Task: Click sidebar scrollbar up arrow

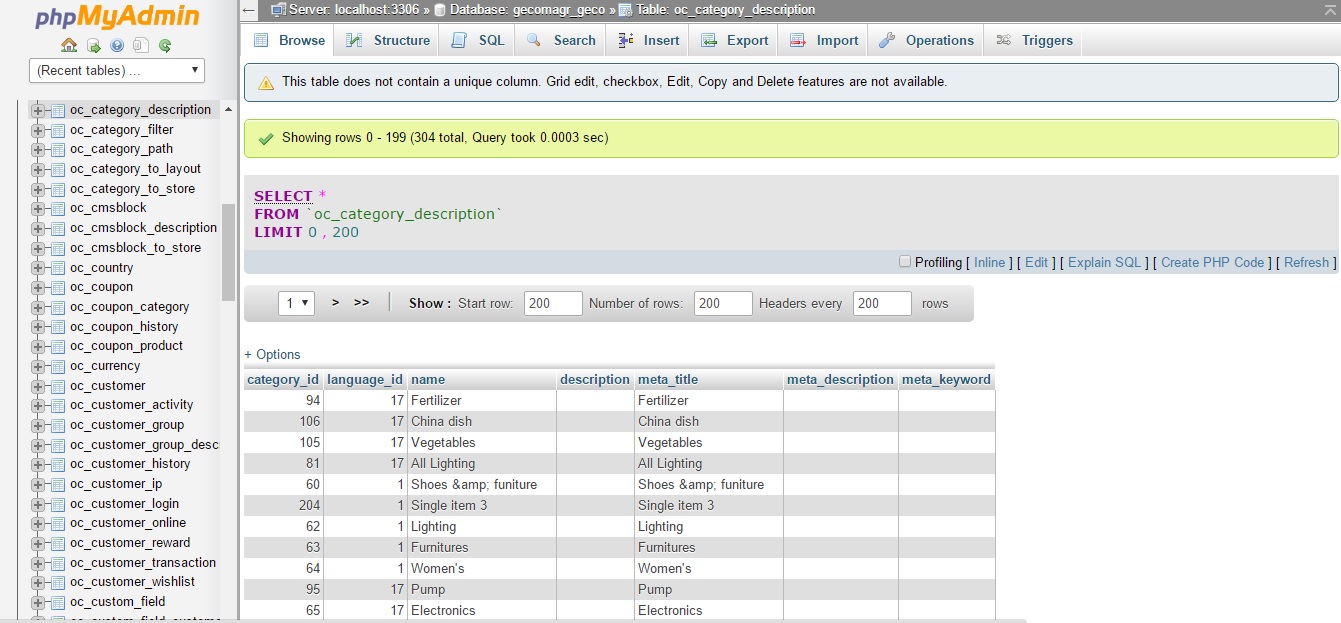Action: (x=228, y=110)
